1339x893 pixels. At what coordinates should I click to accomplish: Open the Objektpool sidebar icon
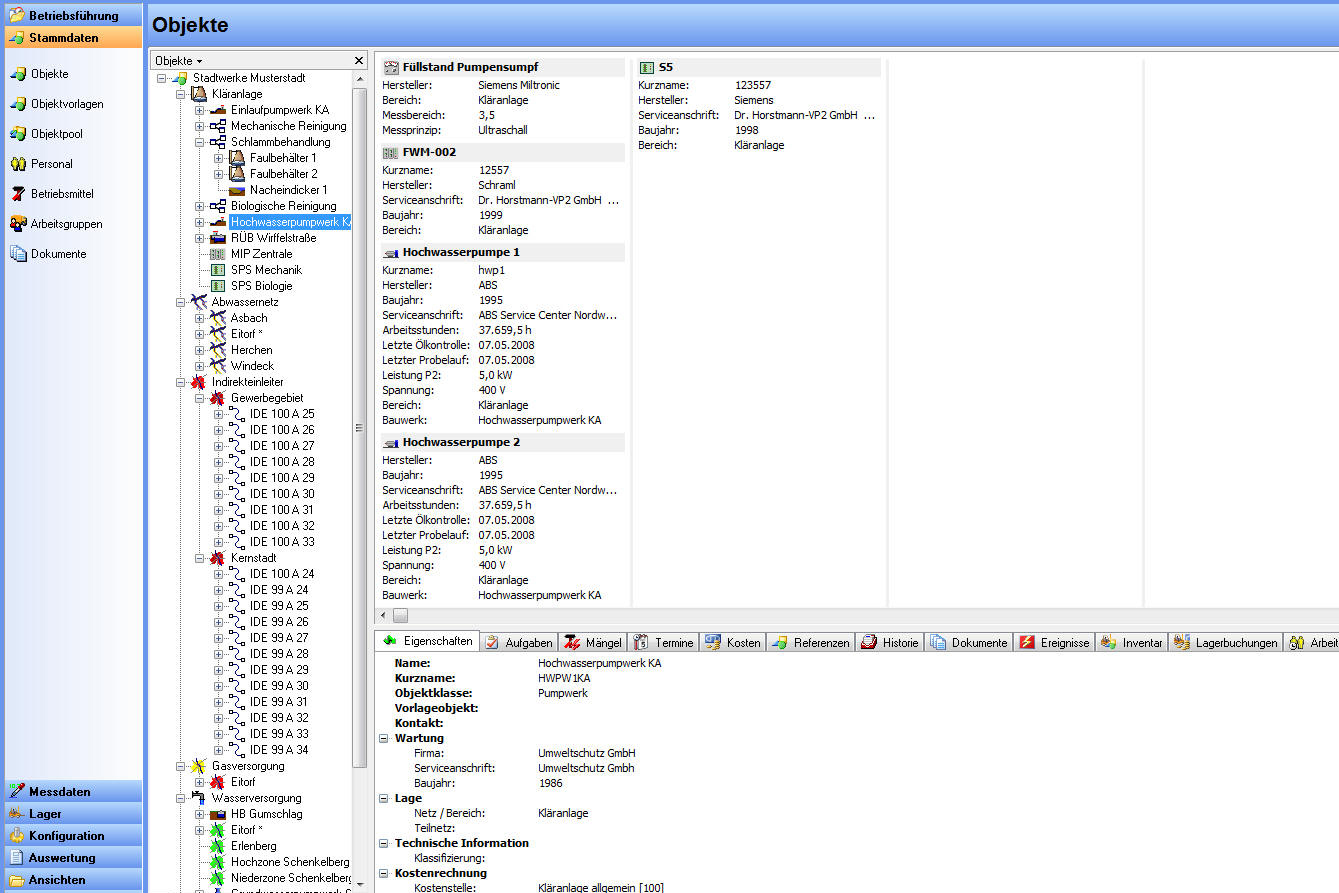point(18,134)
